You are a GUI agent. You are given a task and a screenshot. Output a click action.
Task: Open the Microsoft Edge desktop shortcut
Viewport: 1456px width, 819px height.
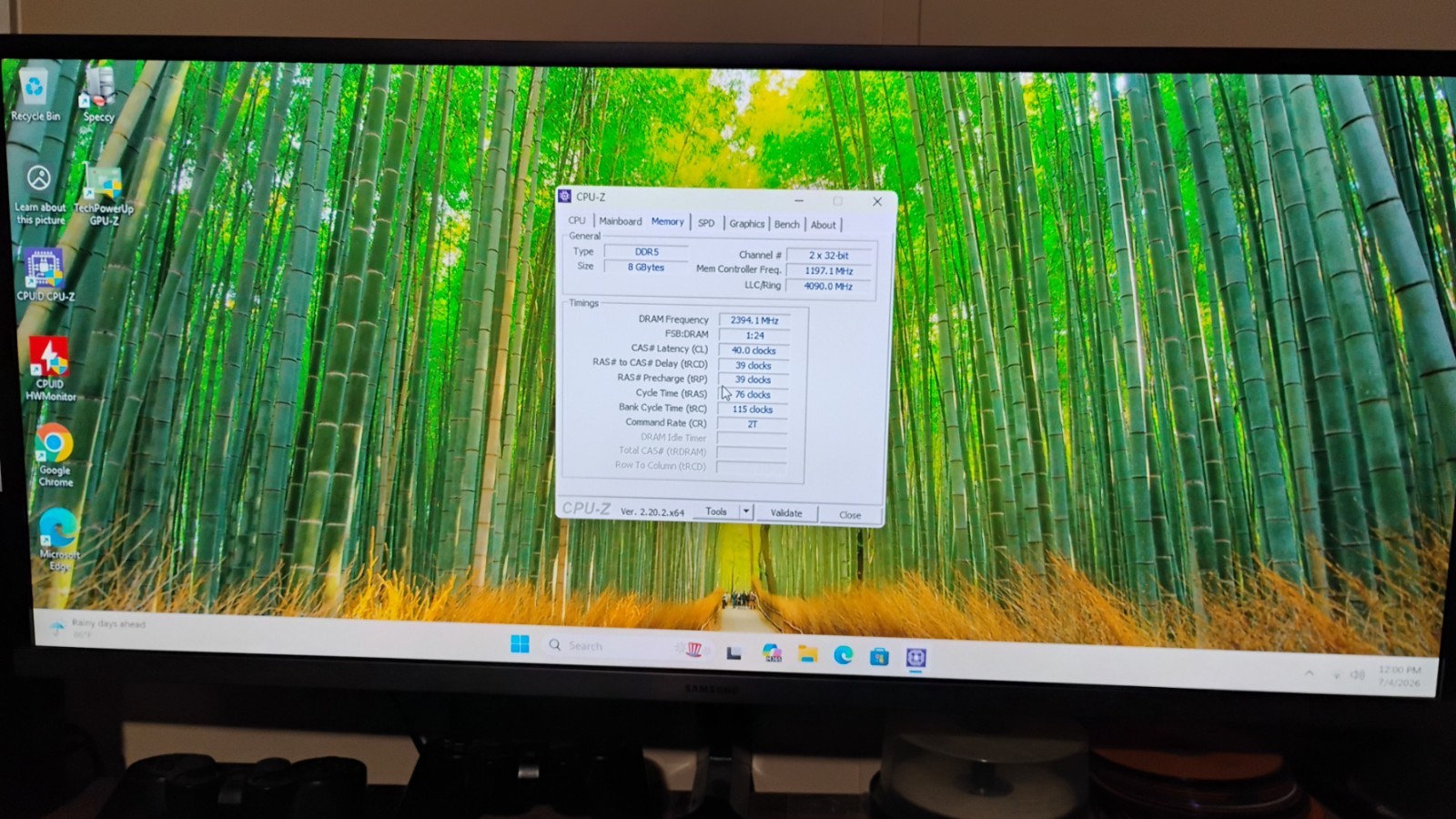[x=59, y=539]
